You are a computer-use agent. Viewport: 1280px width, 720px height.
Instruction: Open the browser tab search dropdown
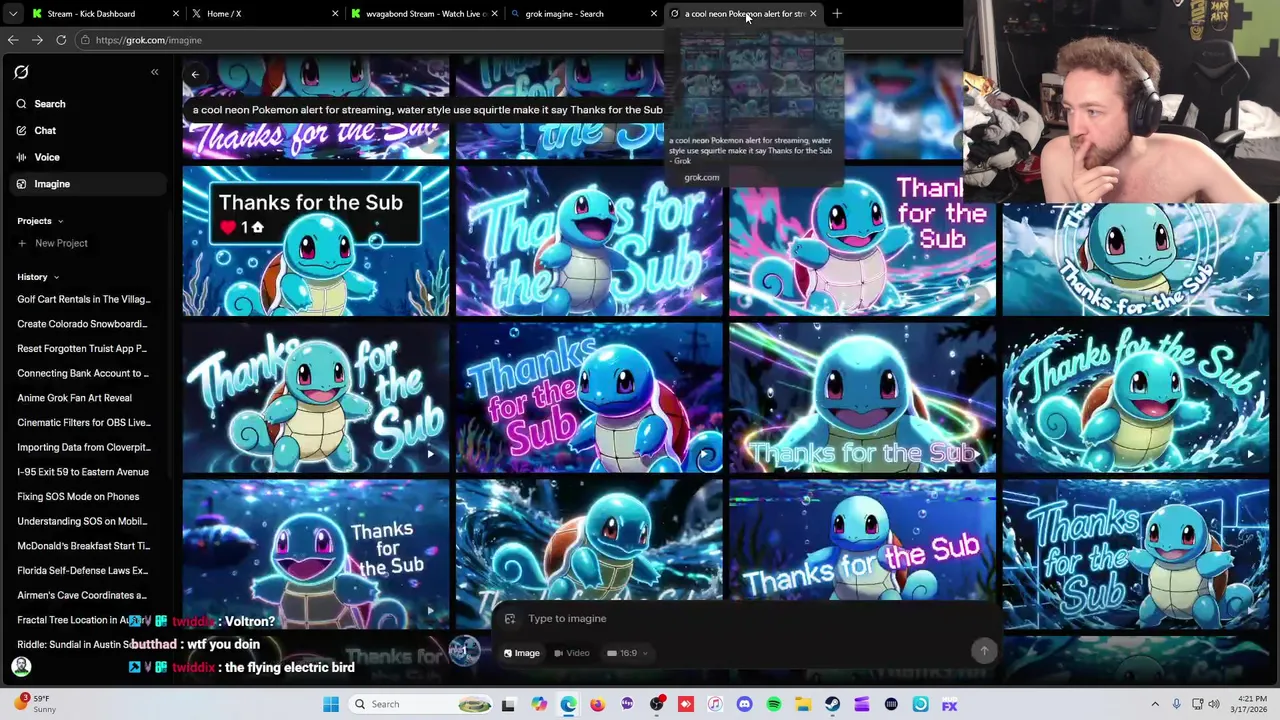tap(13, 14)
